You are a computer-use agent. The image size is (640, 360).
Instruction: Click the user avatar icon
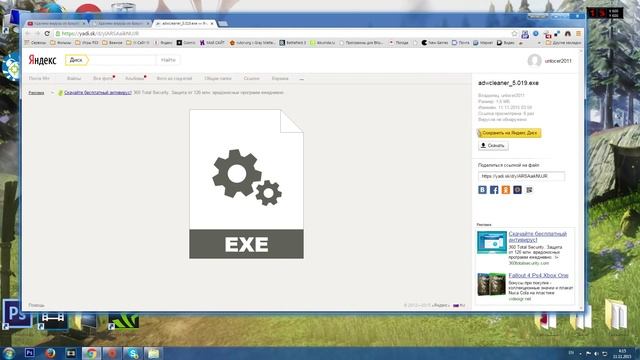534,61
